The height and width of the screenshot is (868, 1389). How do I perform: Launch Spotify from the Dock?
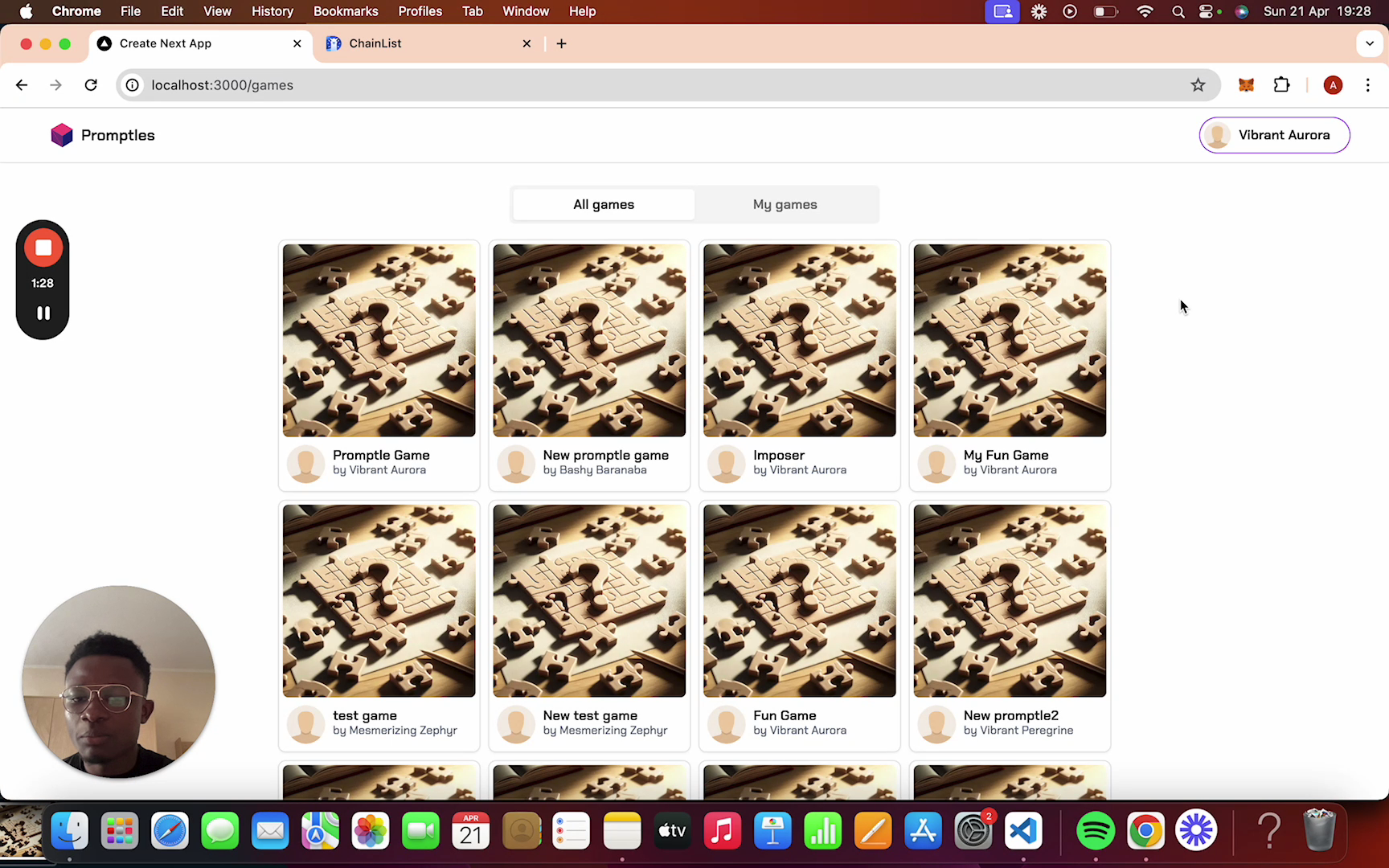pyautogui.click(x=1096, y=830)
